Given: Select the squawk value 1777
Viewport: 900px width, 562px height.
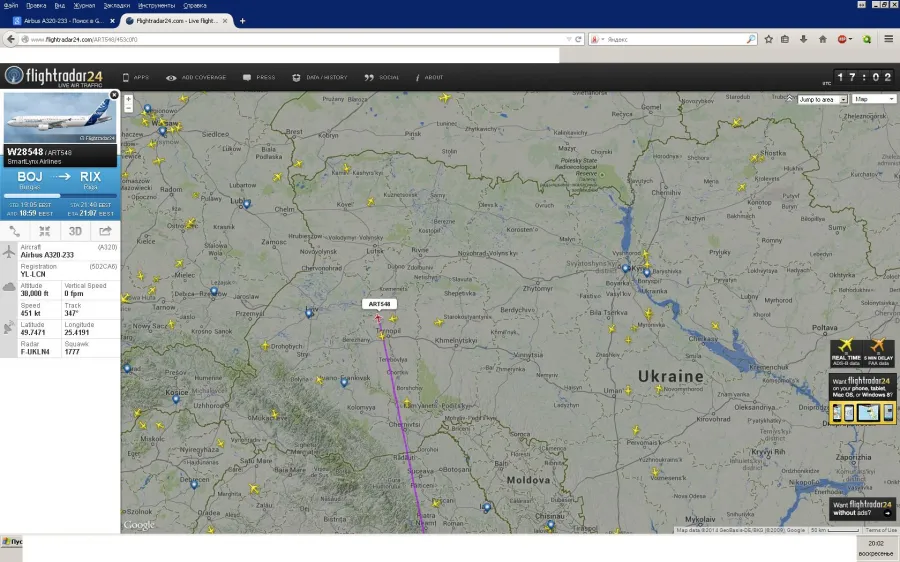Looking at the screenshot, I should [72, 352].
